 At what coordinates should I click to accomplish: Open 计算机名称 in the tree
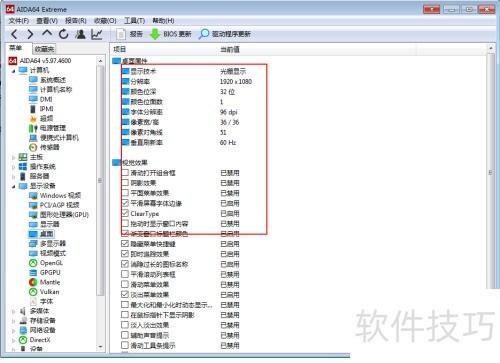[x=51, y=90]
